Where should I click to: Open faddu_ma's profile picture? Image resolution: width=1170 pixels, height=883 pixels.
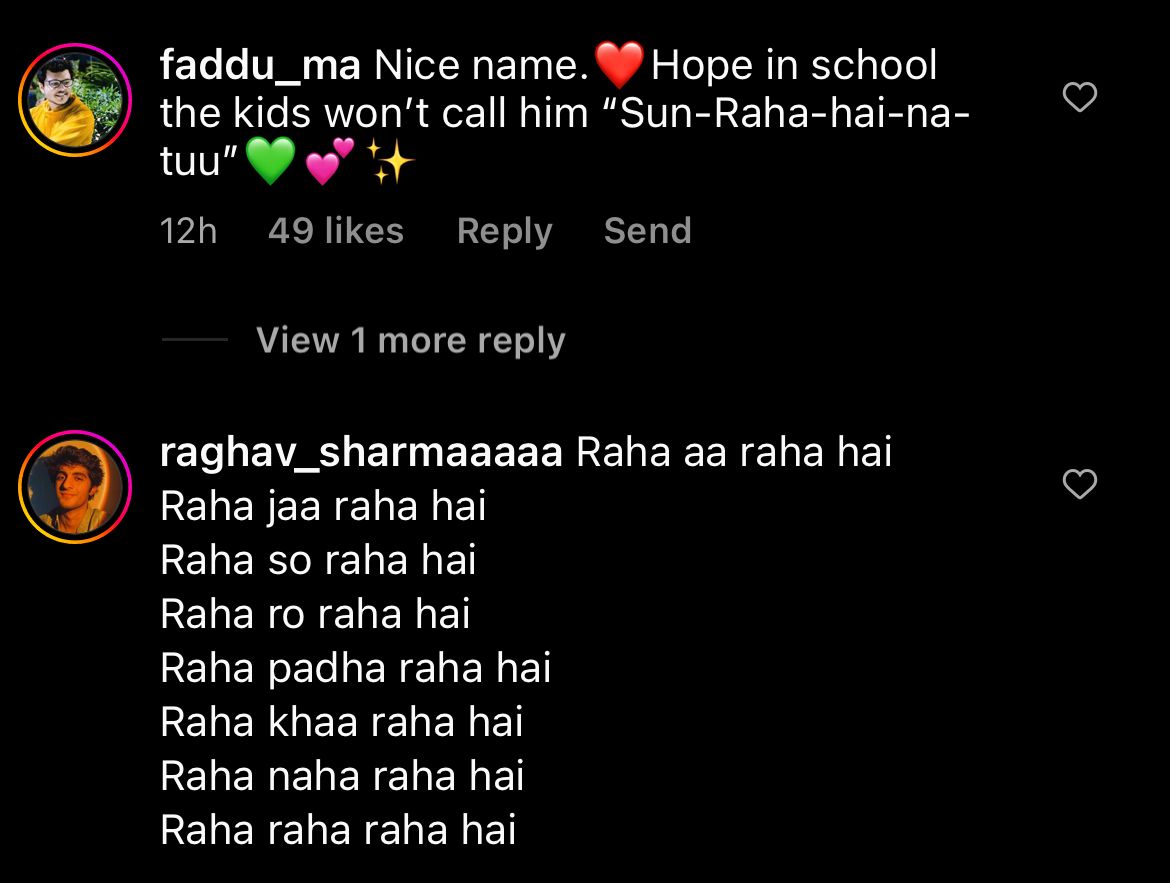click(75, 99)
